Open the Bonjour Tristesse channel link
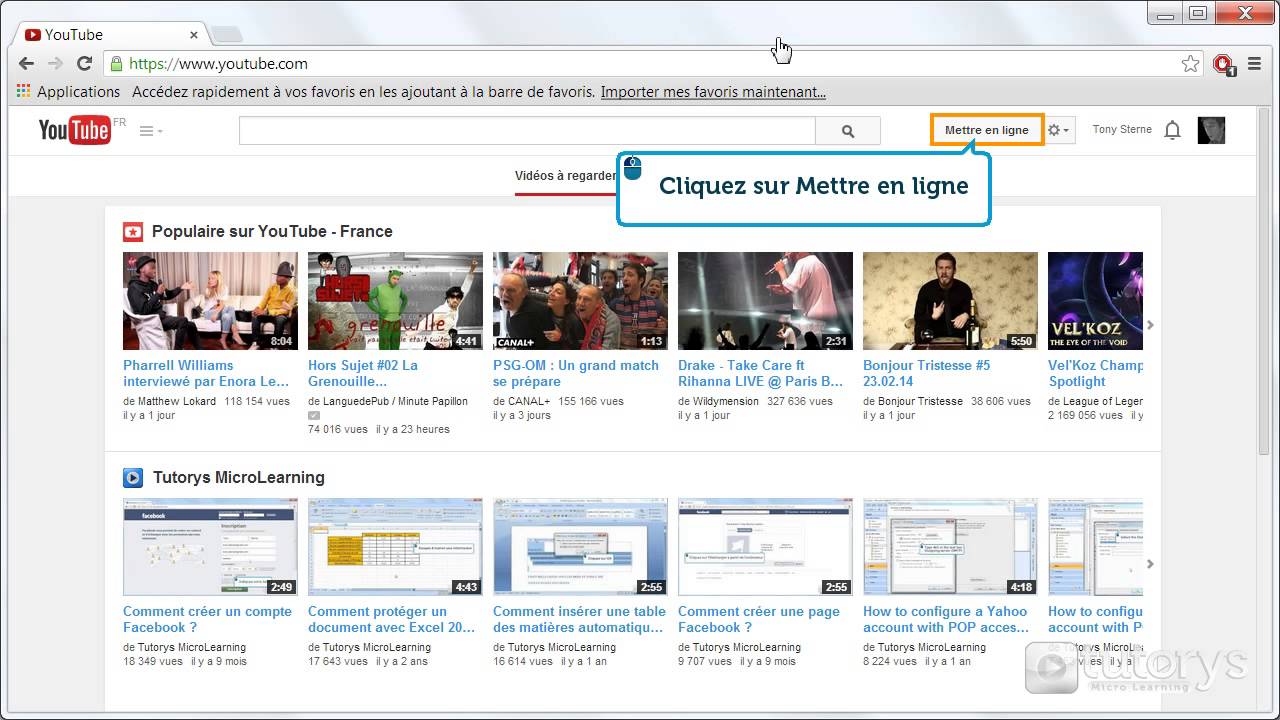 coord(920,401)
